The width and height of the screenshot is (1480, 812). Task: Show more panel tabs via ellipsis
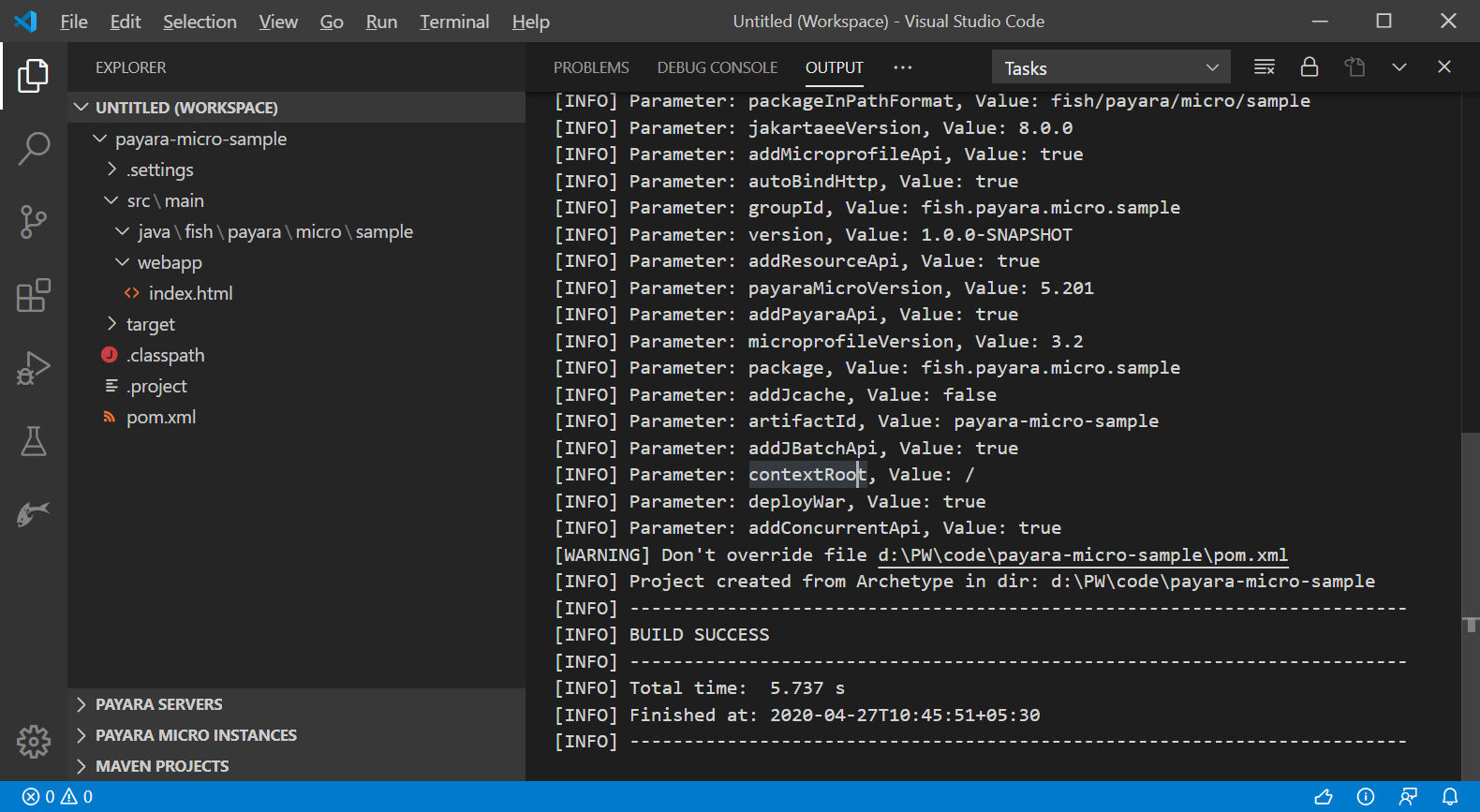[903, 67]
